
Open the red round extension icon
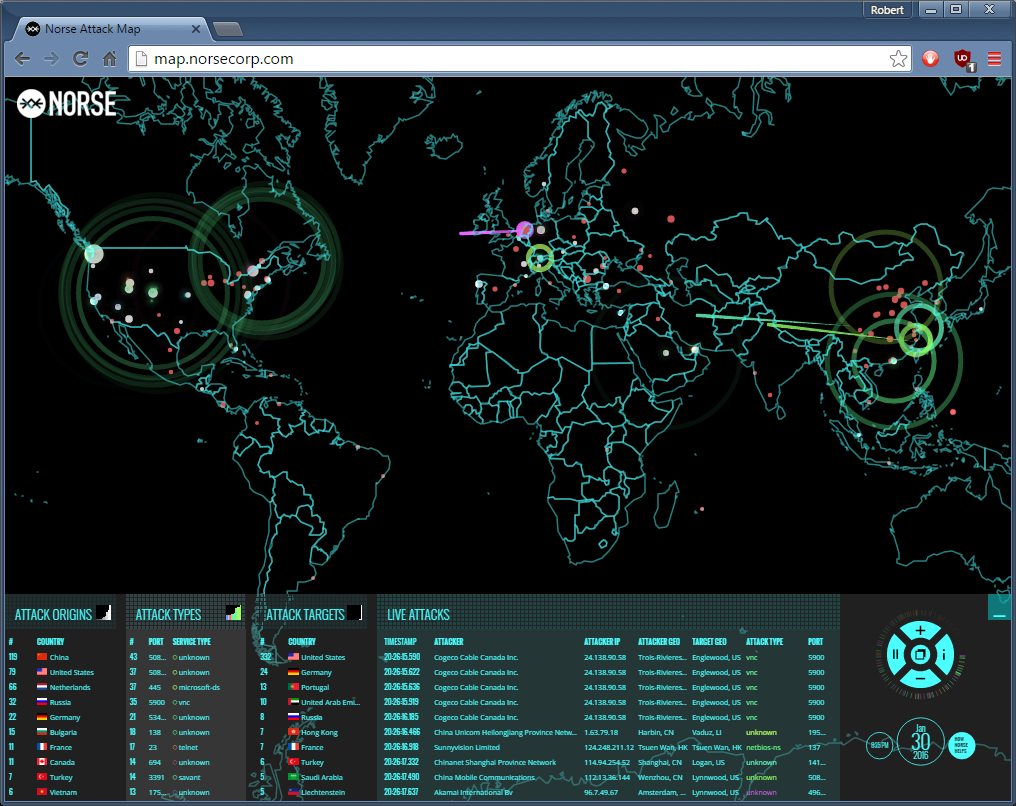pos(930,59)
